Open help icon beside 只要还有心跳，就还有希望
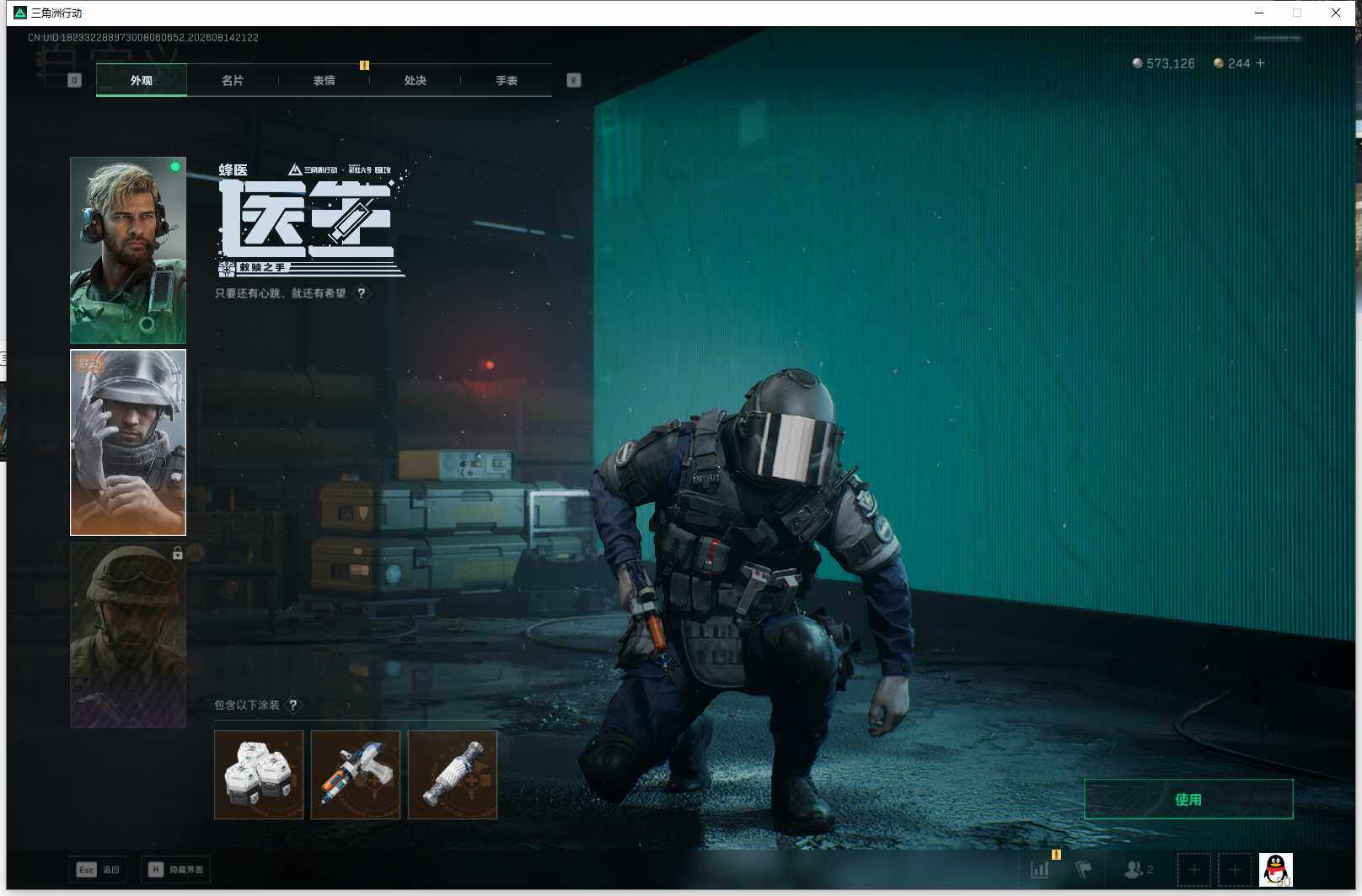This screenshot has width=1362, height=896. coord(362,293)
